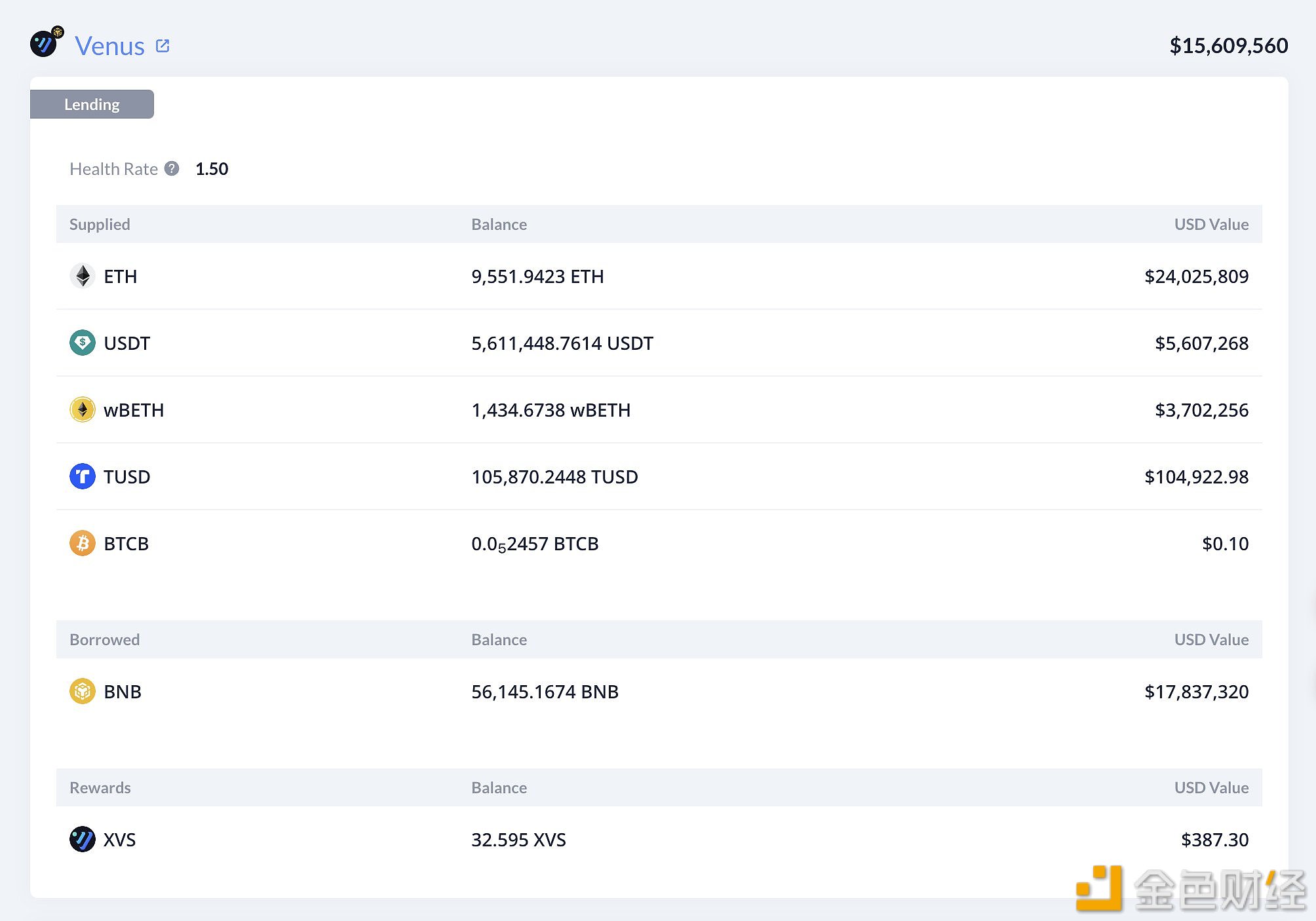The height and width of the screenshot is (921, 1316).
Task: Select the BNB value $17,837,320
Action: [1196, 692]
